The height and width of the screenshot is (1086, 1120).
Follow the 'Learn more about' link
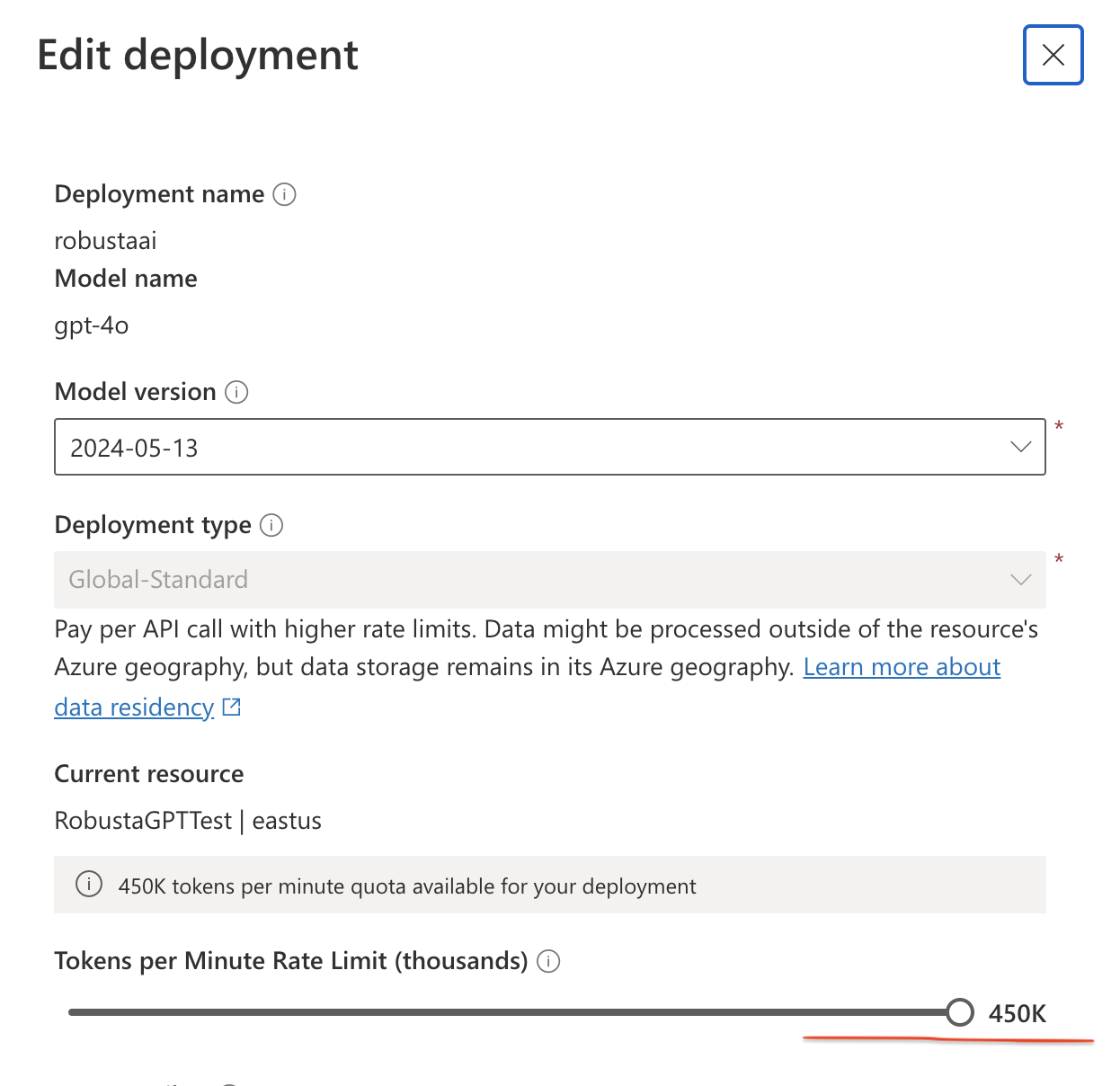click(x=902, y=667)
